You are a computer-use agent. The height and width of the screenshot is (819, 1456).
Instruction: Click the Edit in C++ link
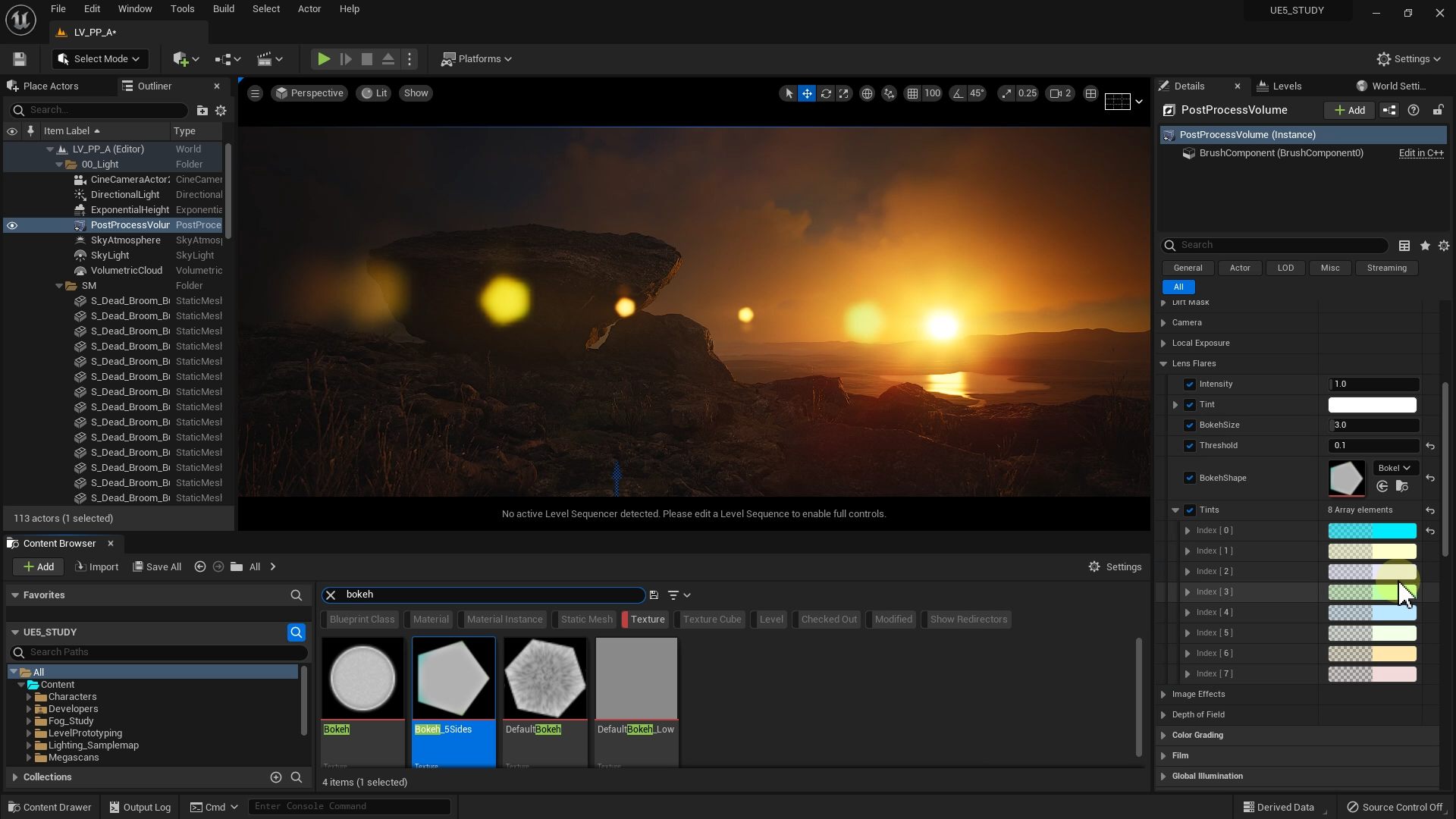(x=1420, y=153)
